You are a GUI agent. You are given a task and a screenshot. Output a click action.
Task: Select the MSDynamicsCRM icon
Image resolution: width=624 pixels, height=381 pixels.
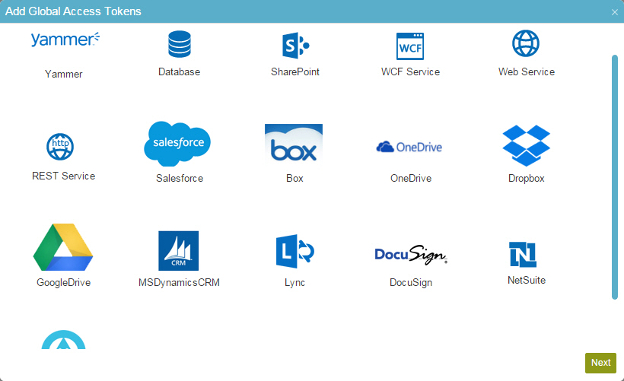[179, 251]
